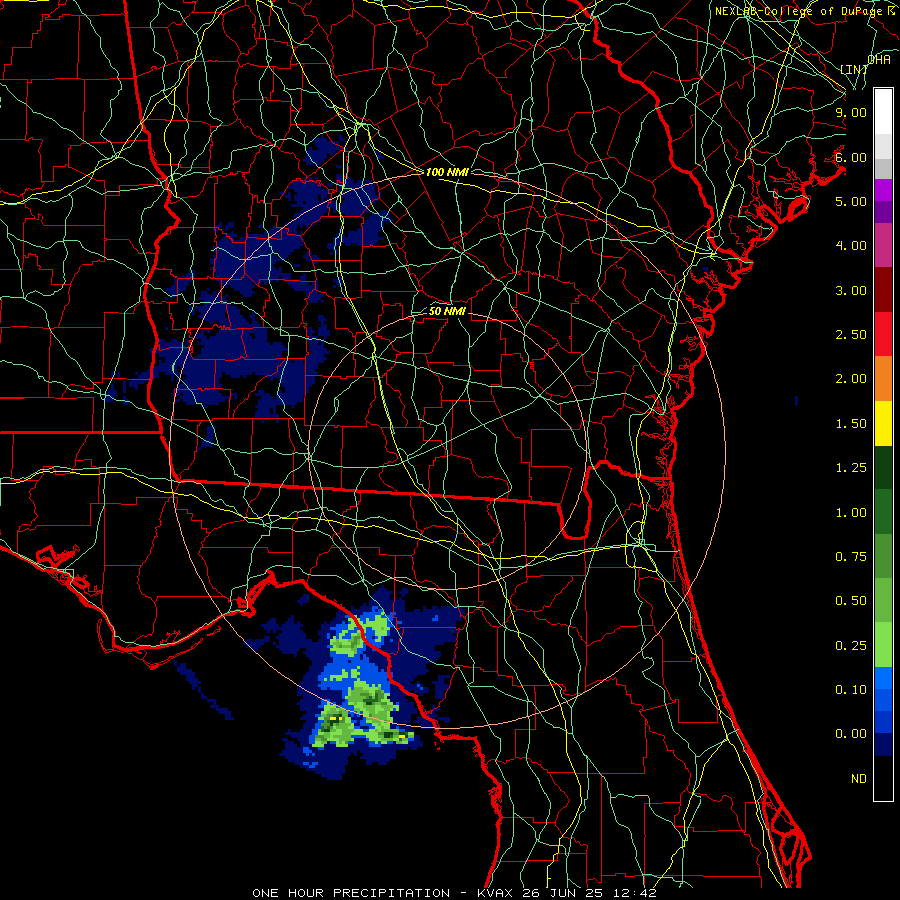
Task: Click the 4.00 legend value
Action: click(851, 246)
